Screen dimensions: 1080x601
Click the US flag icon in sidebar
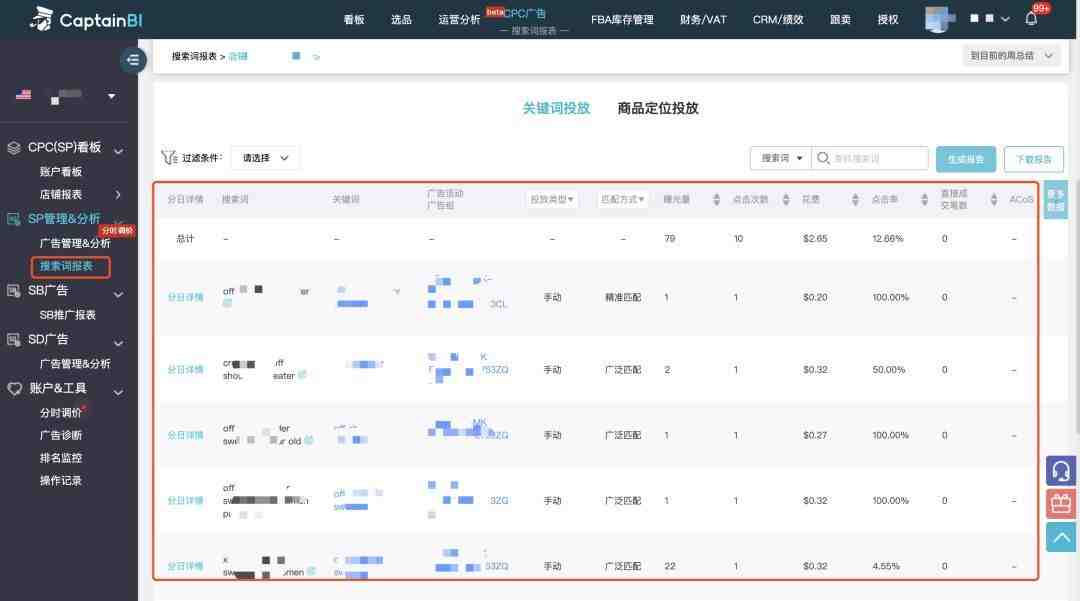[x=23, y=95]
